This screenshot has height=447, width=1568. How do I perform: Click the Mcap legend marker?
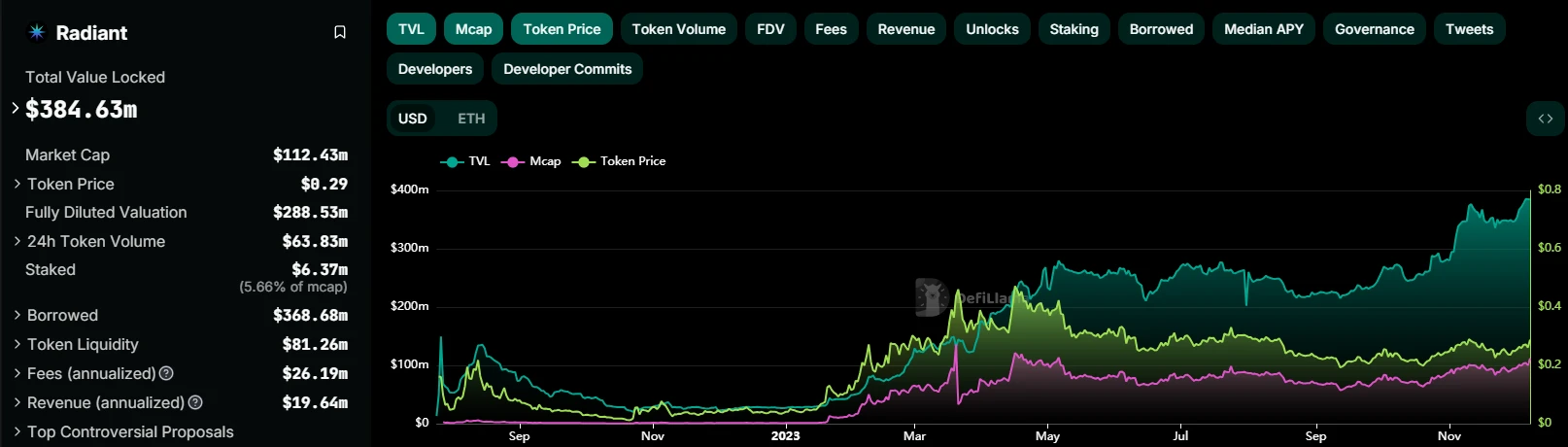pyautogui.click(x=512, y=162)
